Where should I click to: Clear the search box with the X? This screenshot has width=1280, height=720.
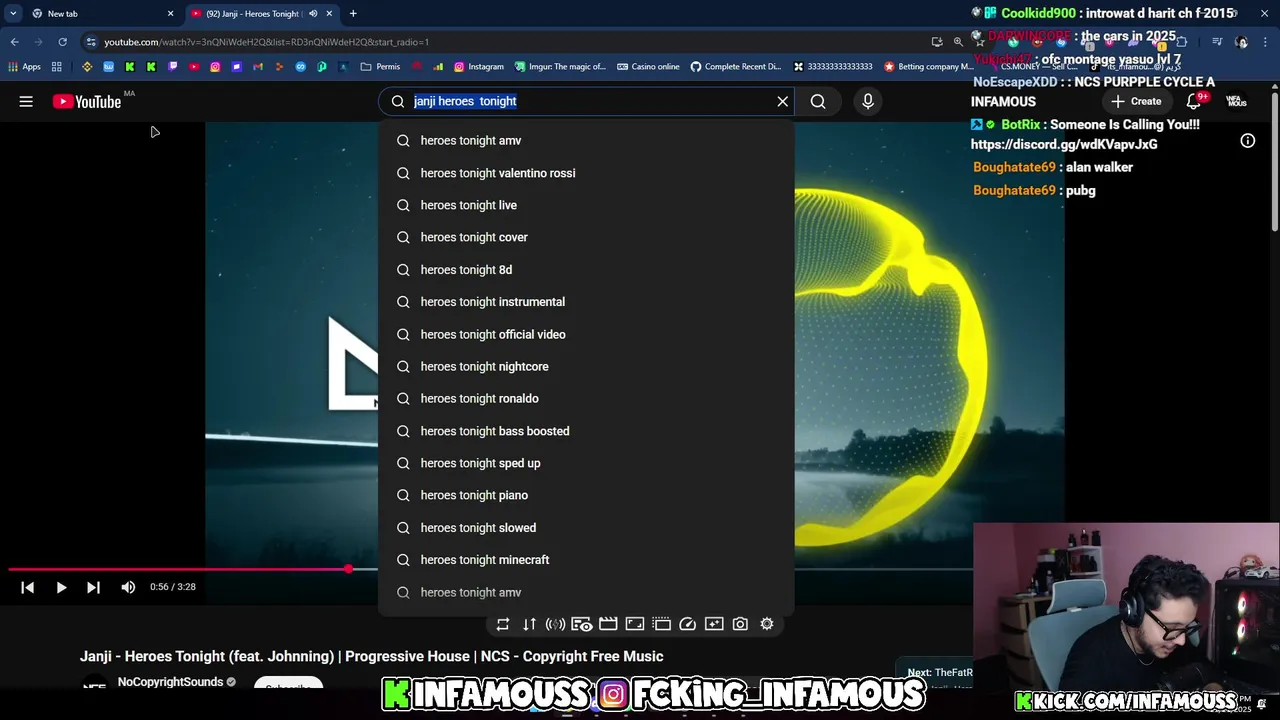pyautogui.click(x=783, y=101)
